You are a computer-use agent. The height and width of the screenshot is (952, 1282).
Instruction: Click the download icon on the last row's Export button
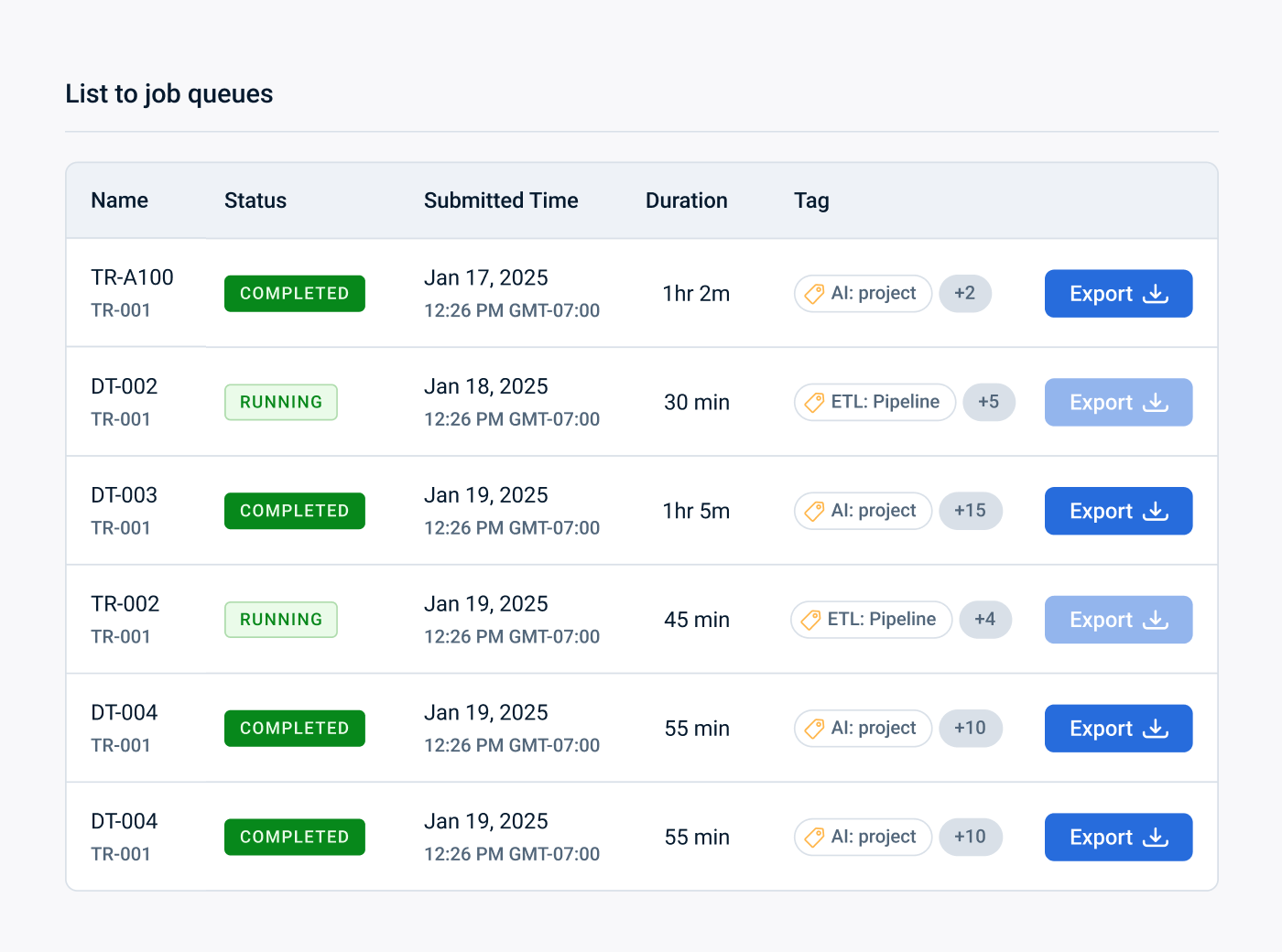(1155, 837)
